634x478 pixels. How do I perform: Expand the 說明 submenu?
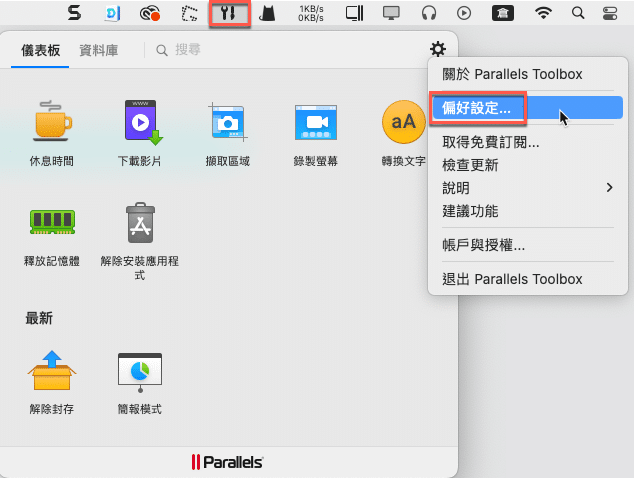528,188
